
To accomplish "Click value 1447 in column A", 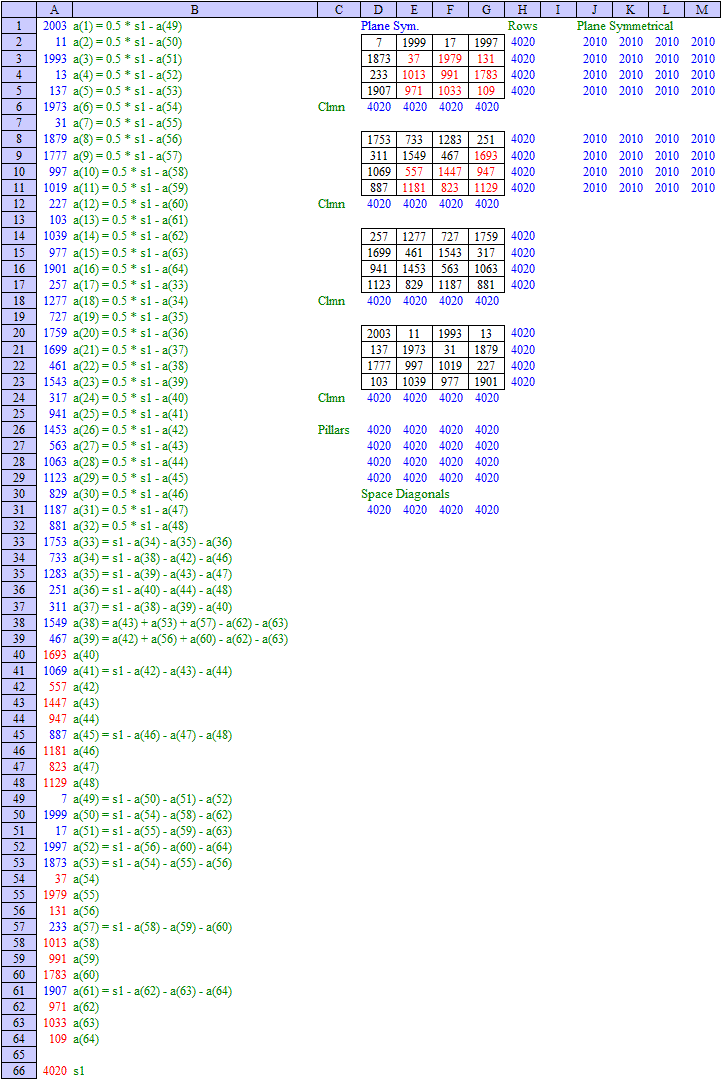I will coord(54,703).
